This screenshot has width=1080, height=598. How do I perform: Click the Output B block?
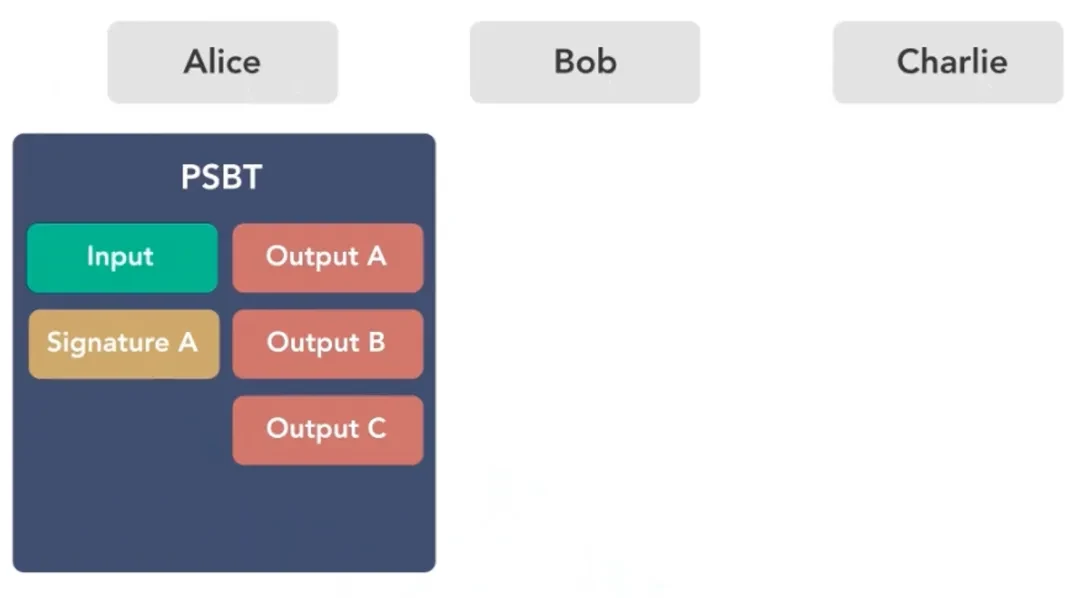[327, 343]
